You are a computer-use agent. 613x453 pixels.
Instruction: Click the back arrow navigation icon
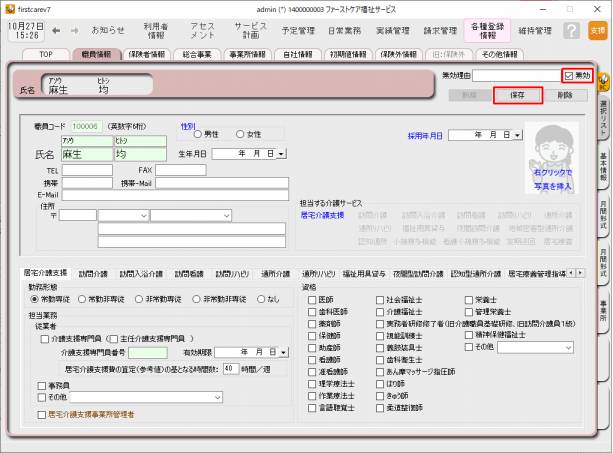tap(56, 30)
